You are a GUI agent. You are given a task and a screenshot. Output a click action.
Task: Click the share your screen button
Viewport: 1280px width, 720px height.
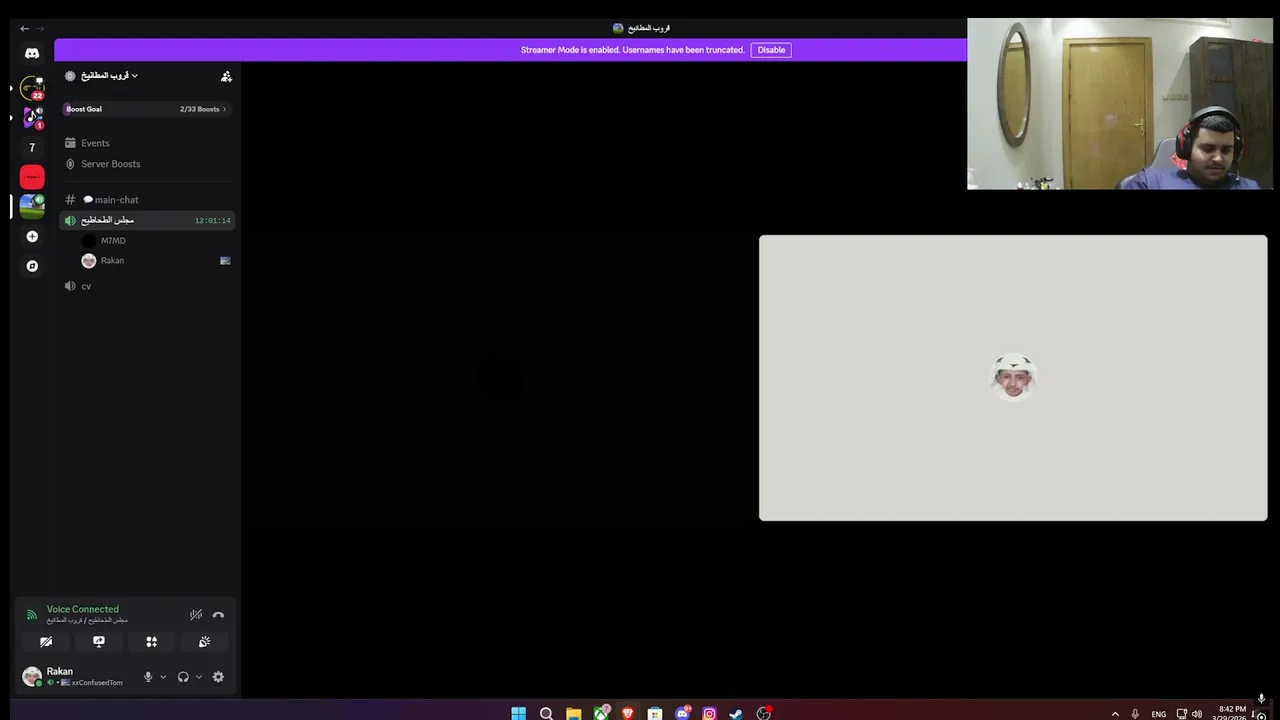[x=99, y=642]
